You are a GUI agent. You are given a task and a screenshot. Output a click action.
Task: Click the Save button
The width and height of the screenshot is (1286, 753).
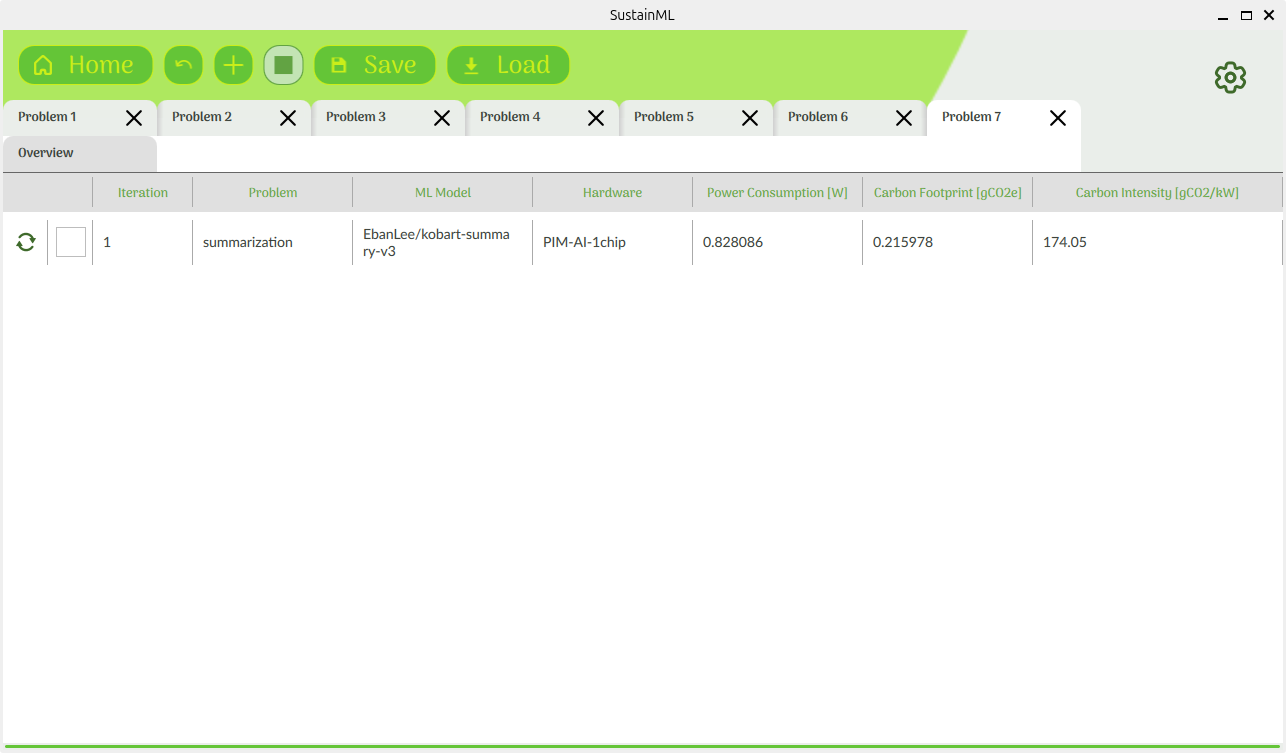coord(375,65)
